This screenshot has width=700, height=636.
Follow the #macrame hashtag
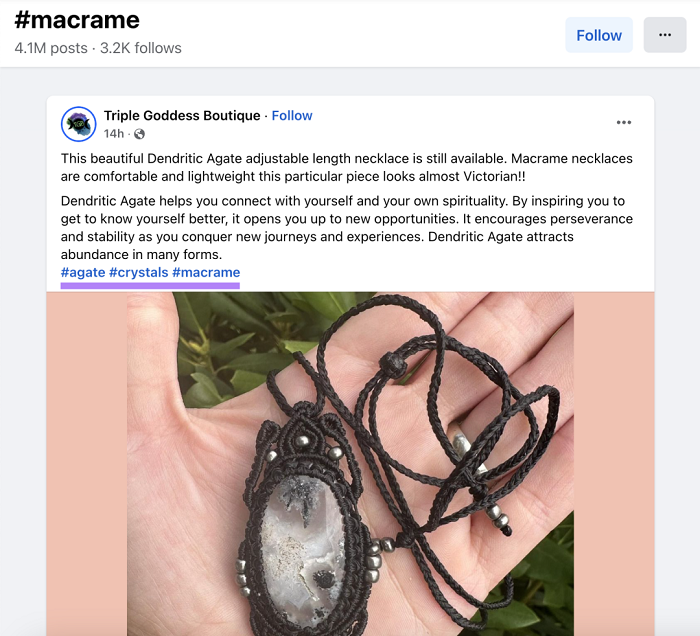(599, 35)
